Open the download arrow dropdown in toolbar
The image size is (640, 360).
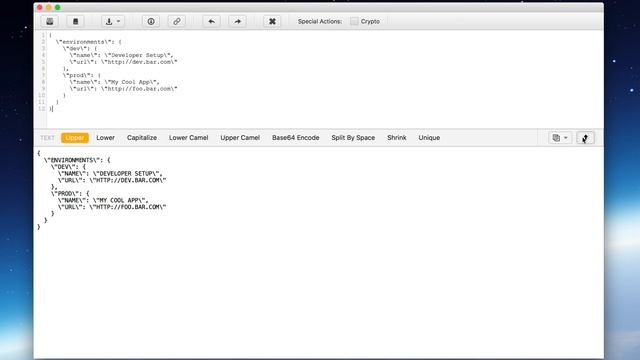click(113, 21)
